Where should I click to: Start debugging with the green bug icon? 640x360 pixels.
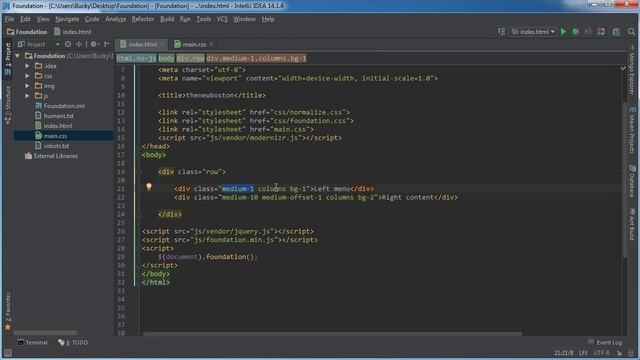(x=576, y=31)
